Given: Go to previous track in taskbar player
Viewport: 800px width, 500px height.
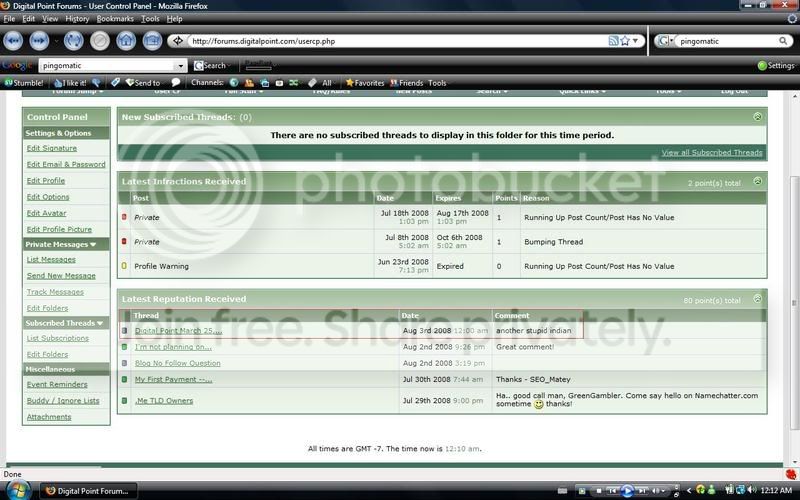Looking at the screenshot, I should [x=612, y=491].
